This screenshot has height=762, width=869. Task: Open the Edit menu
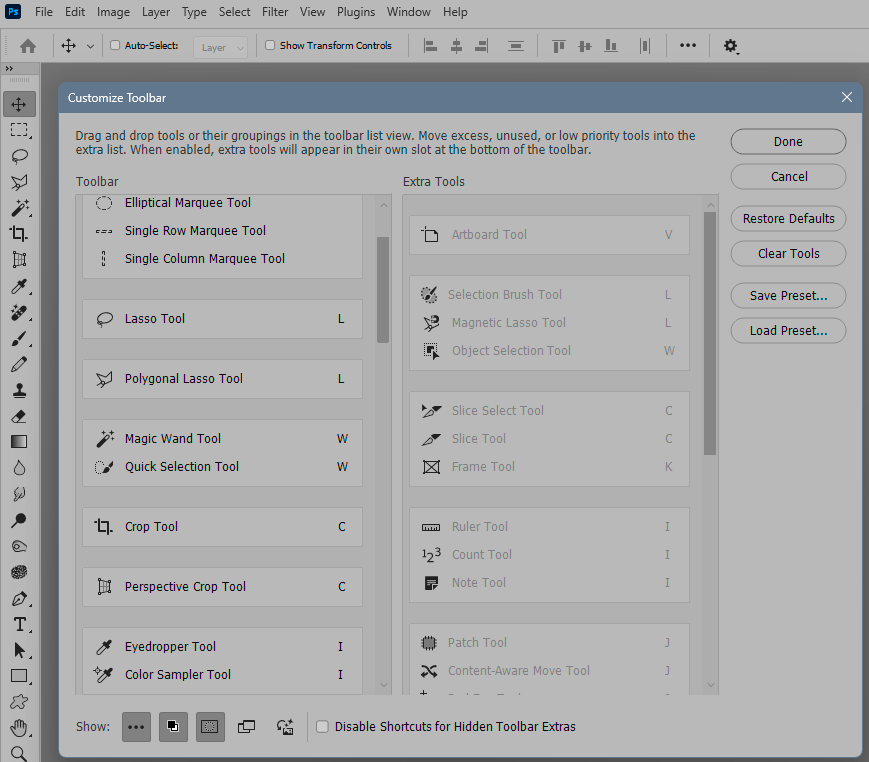click(x=75, y=12)
